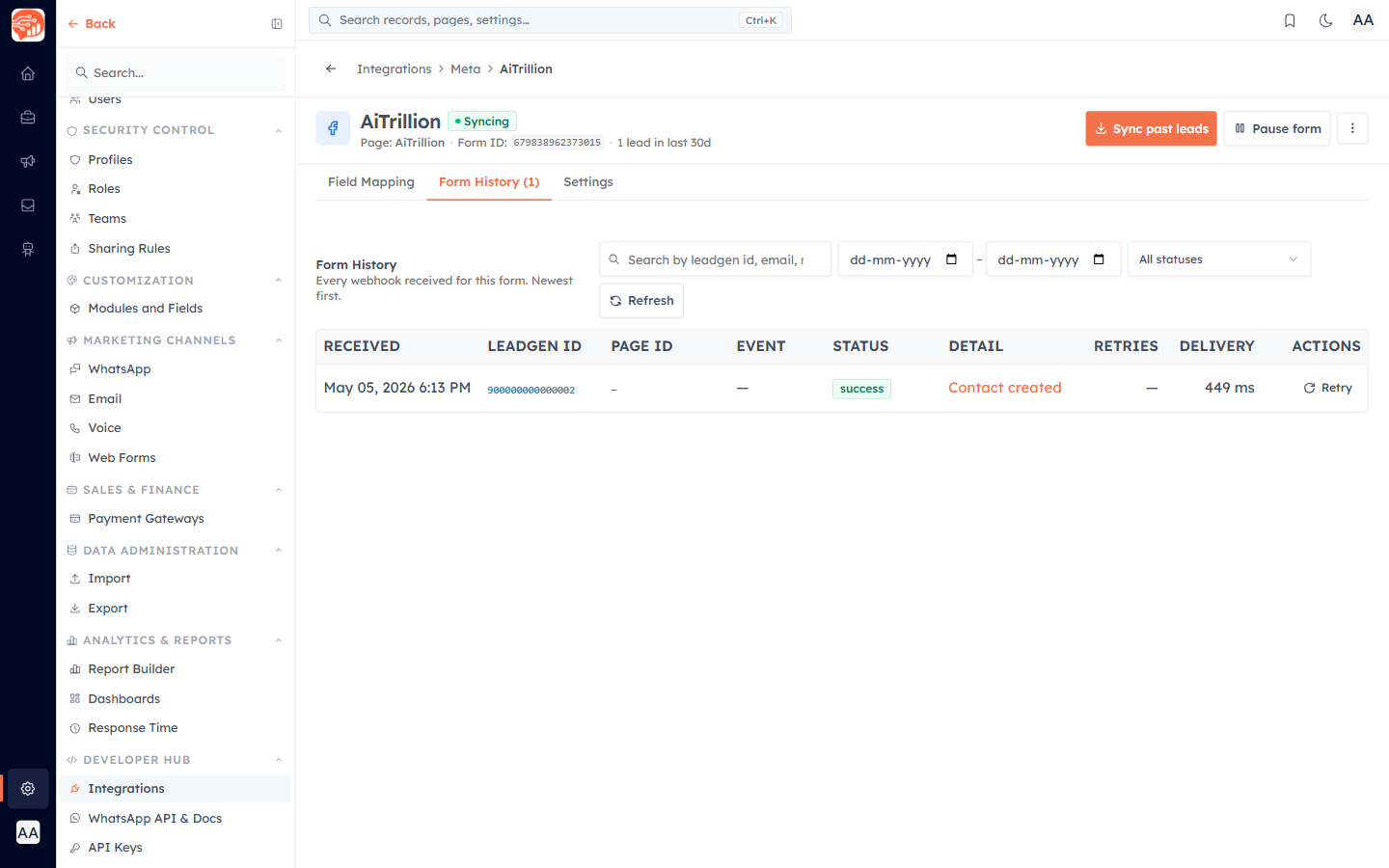Collapse the Developer Hub section
Screen dimensions: 1389x868
point(279,760)
